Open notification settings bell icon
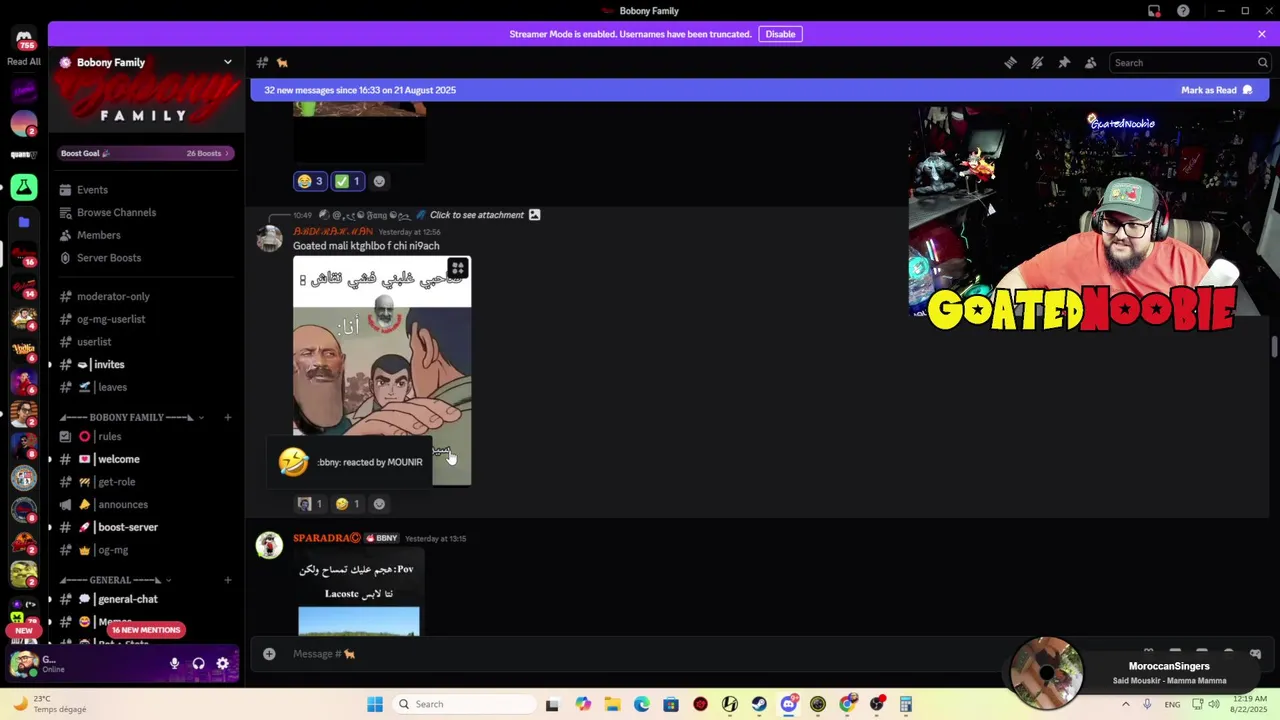This screenshot has width=1280, height=720. pyautogui.click(x=1037, y=62)
